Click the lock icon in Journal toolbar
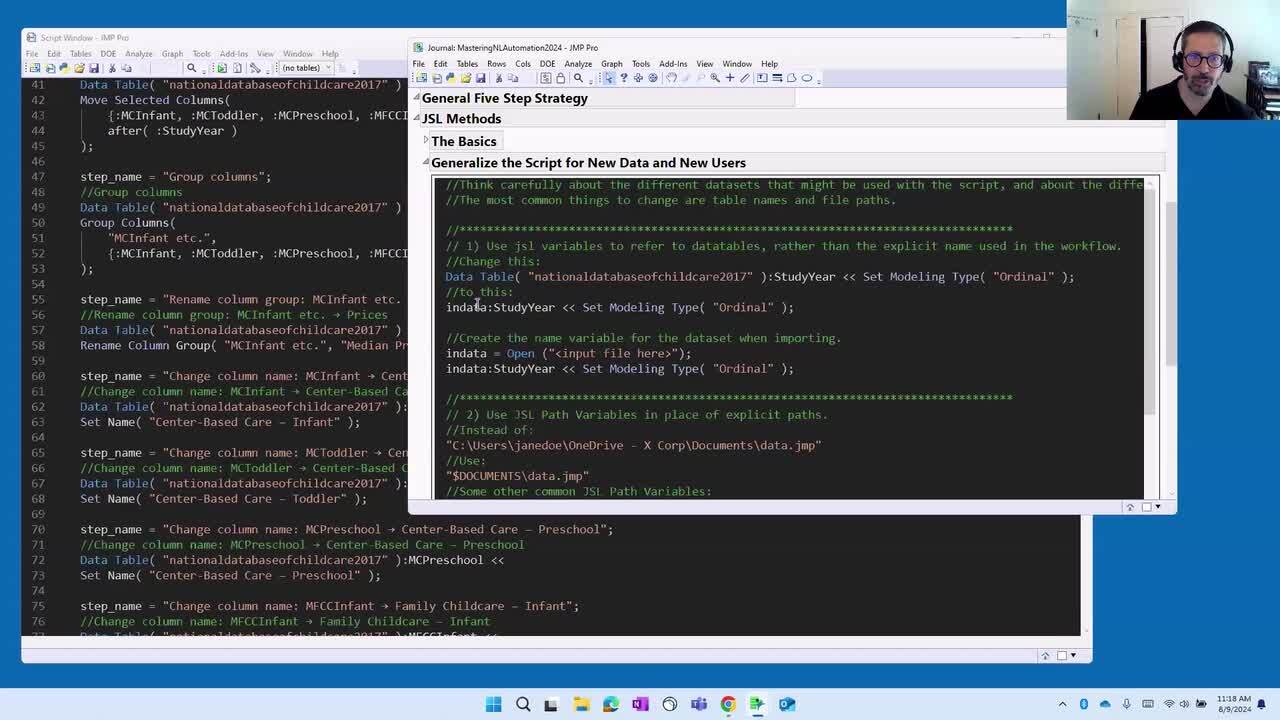The width and height of the screenshot is (1280, 720). (560, 78)
